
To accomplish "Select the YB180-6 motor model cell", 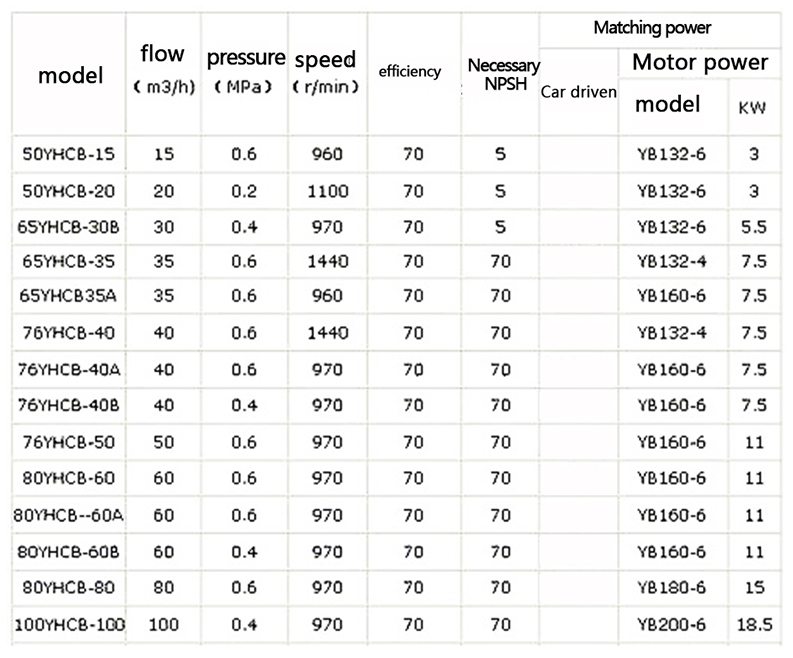I will click(x=671, y=588).
